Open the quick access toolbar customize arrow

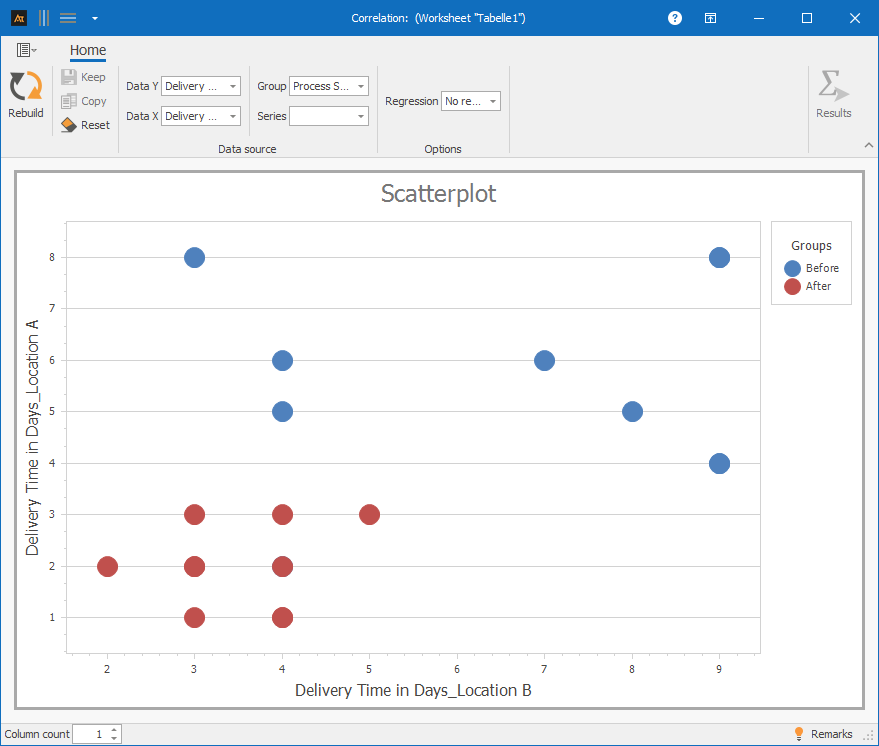pos(94,18)
